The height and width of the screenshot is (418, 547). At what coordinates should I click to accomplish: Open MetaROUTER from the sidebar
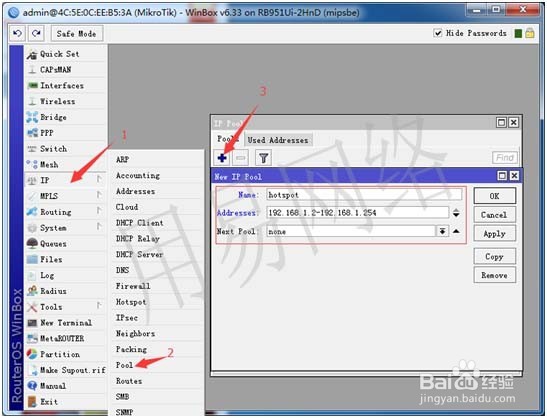pyautogui.click(x=66, y=338)
